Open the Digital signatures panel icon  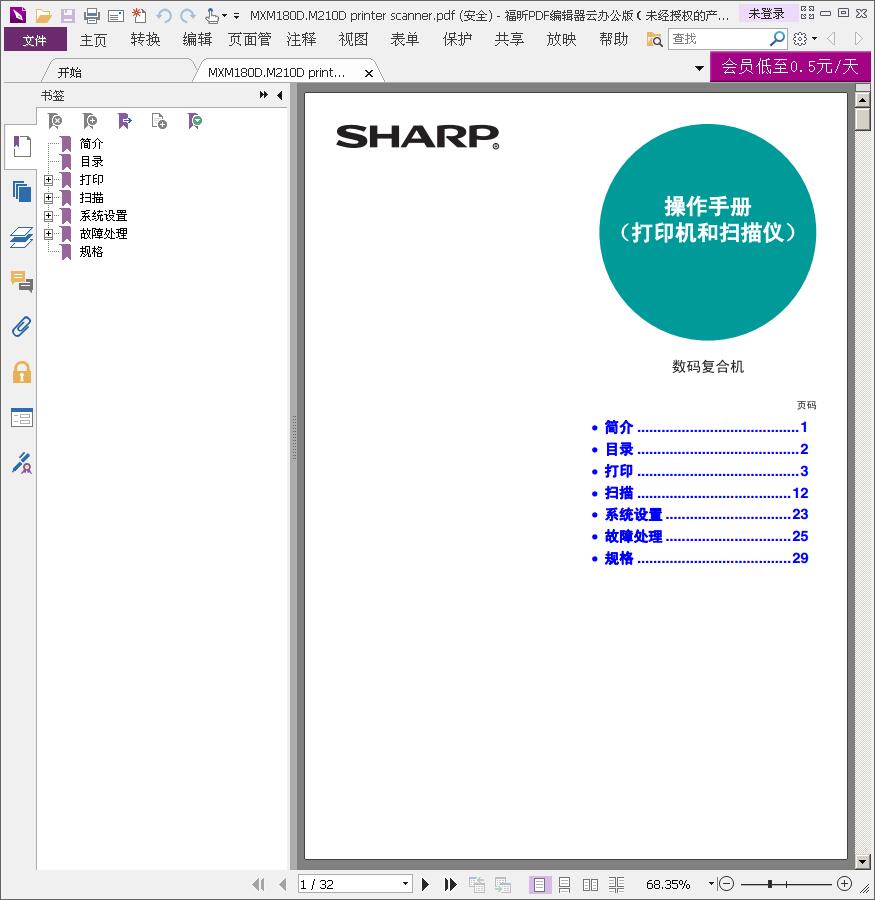click(x=22, y=463)
